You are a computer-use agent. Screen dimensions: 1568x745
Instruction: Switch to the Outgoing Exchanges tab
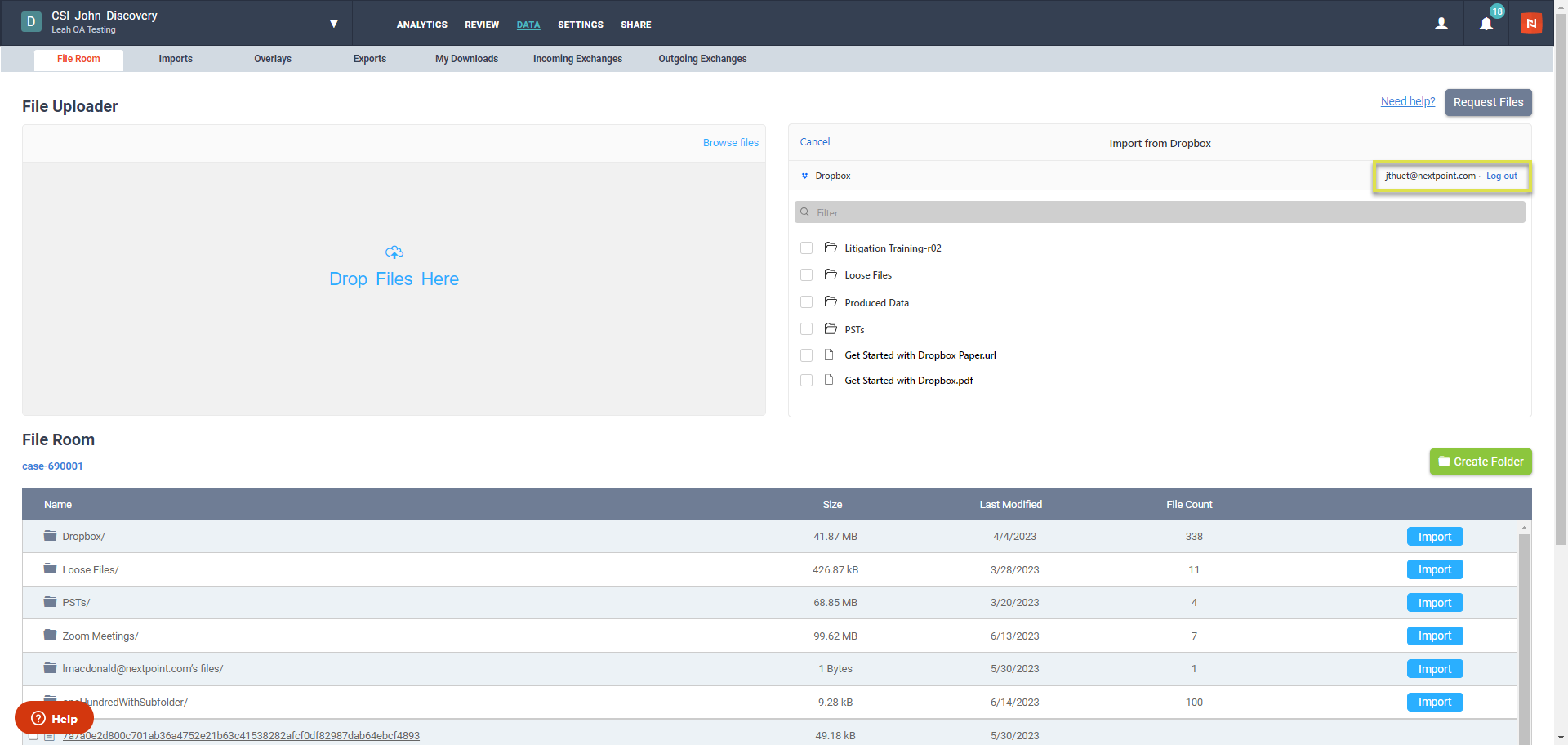pos(702,59)
